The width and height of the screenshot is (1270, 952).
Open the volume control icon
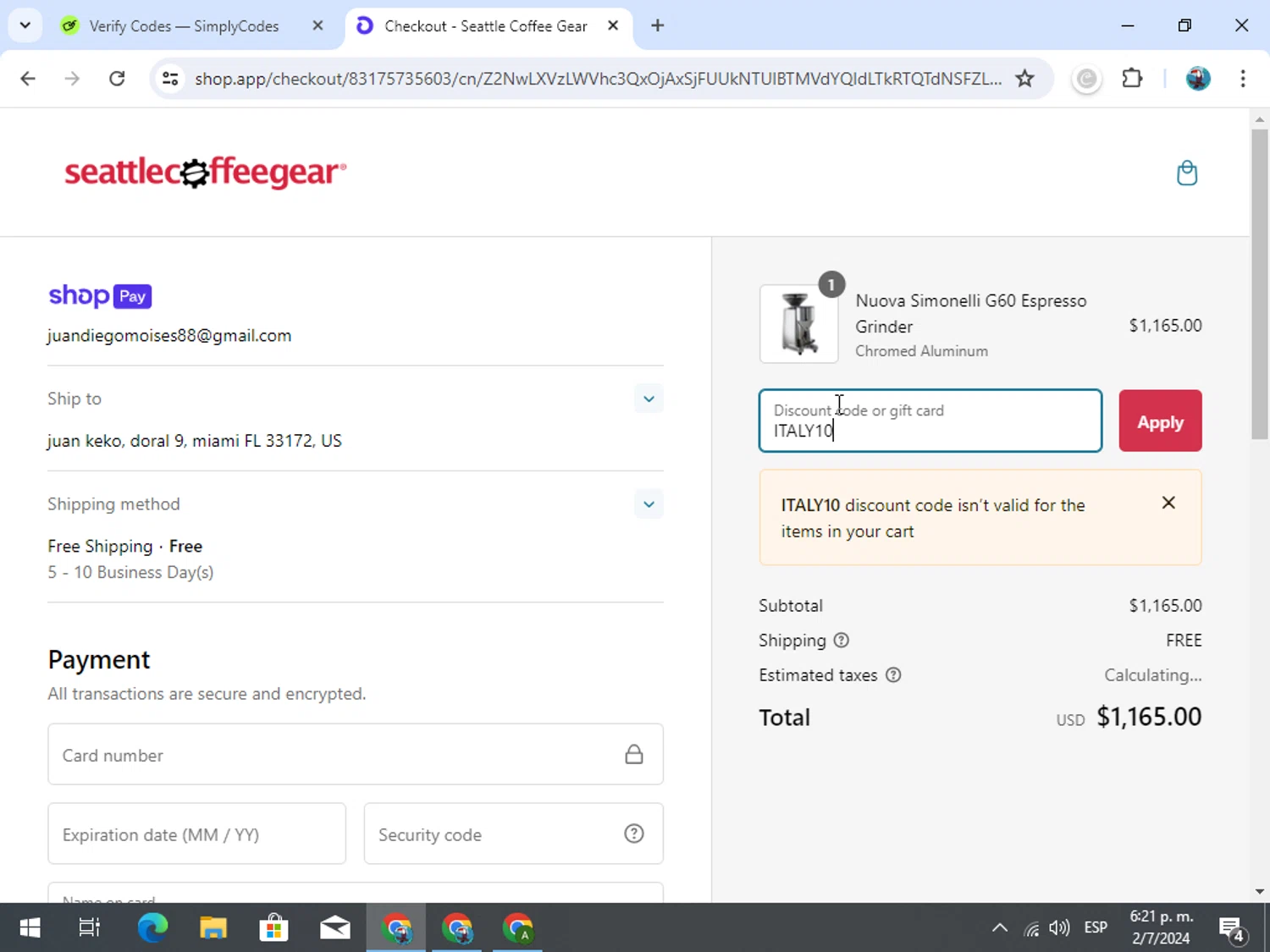(1059, 928)
